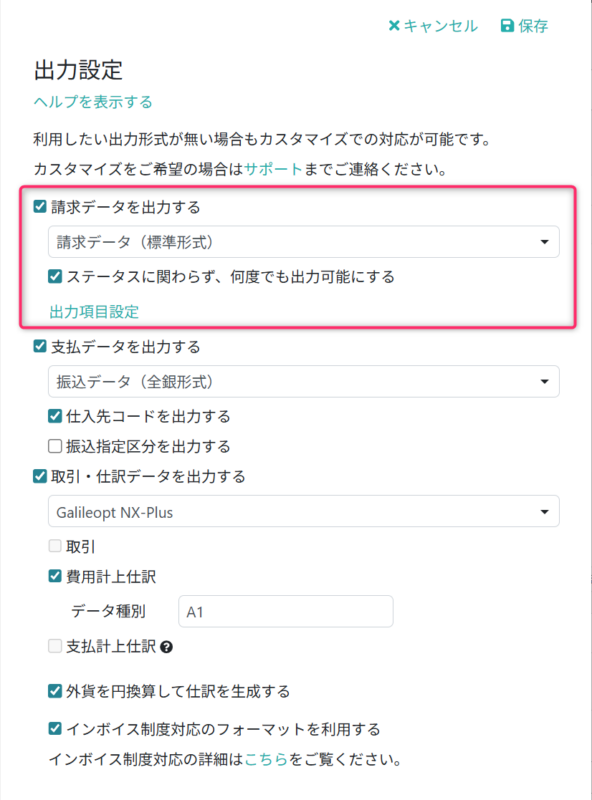Click the データ種別 input field containing A1
Screen dimensions: 592x800
click(285, 611)
